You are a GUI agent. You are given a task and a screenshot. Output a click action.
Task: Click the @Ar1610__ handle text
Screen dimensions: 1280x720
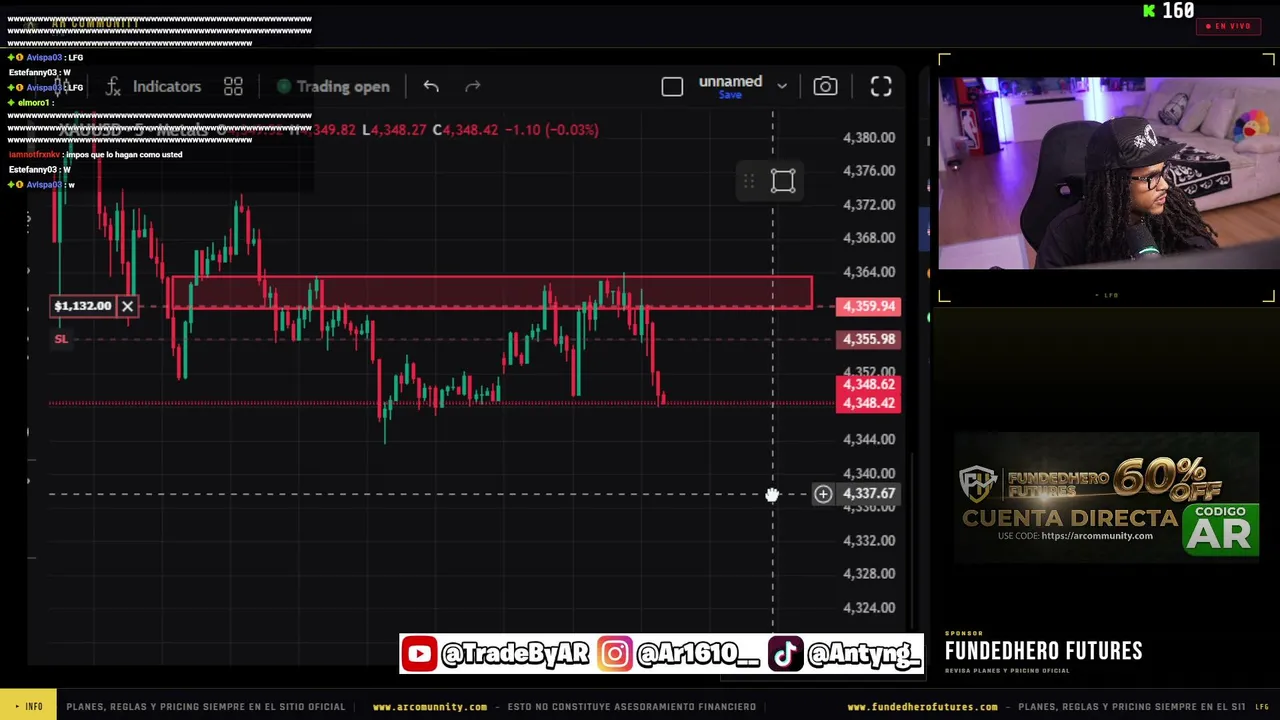697,654
